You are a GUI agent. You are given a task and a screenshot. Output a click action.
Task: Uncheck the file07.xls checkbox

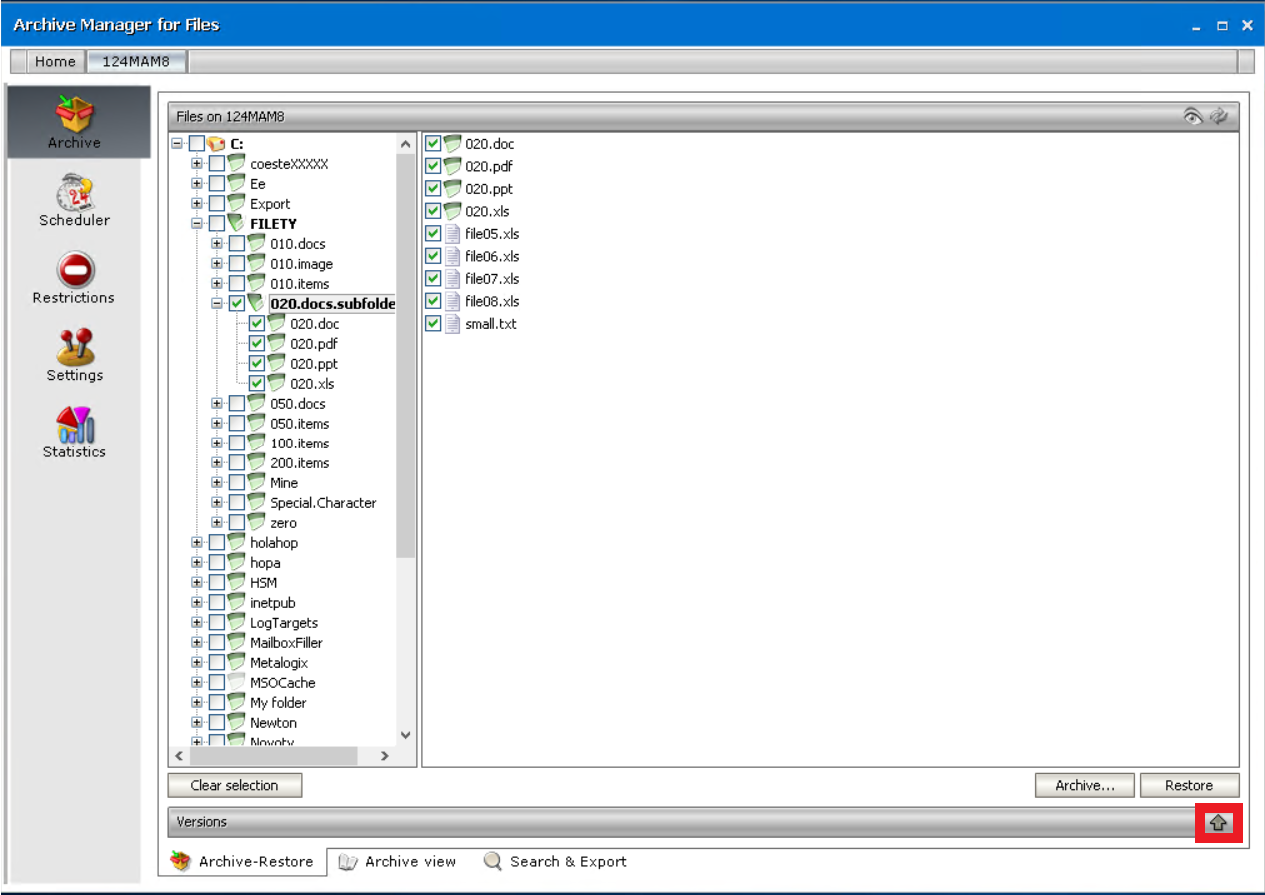coord(433,278)
